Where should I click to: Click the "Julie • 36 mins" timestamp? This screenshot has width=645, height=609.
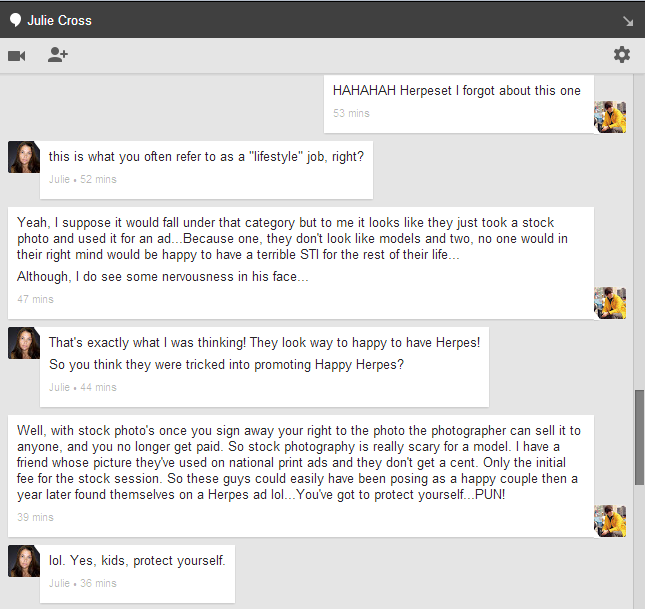(83, 583)
